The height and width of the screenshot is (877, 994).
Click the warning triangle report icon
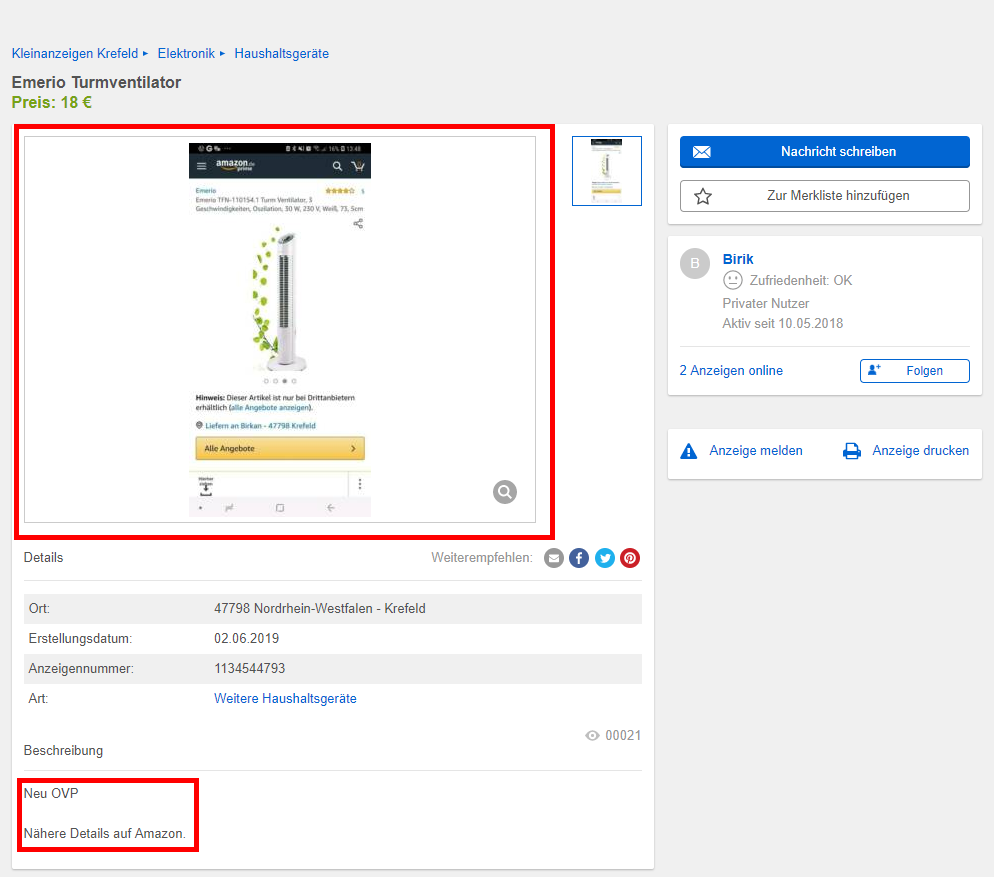point(688,451)
